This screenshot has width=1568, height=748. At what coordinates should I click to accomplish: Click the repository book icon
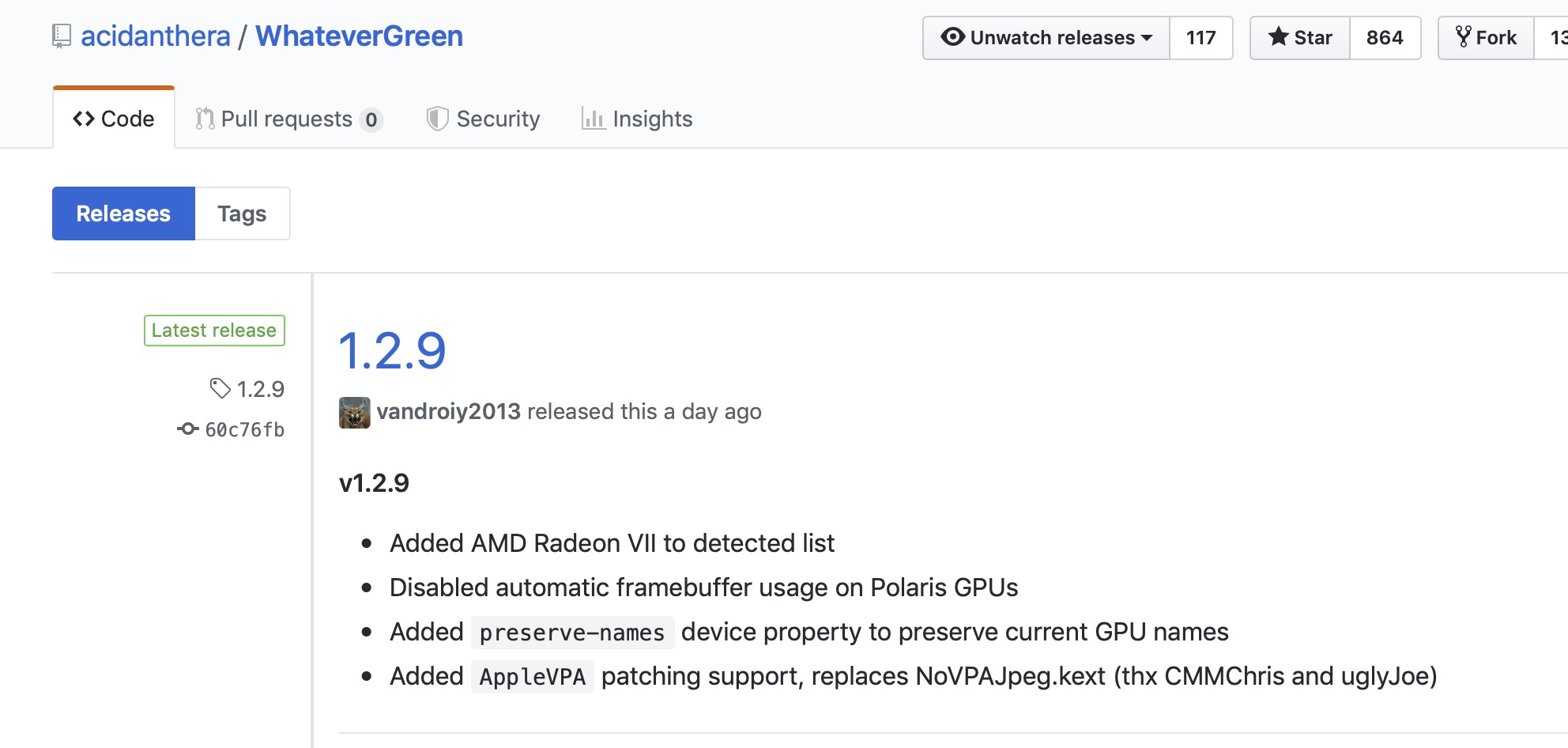click(x=61, y=36)
